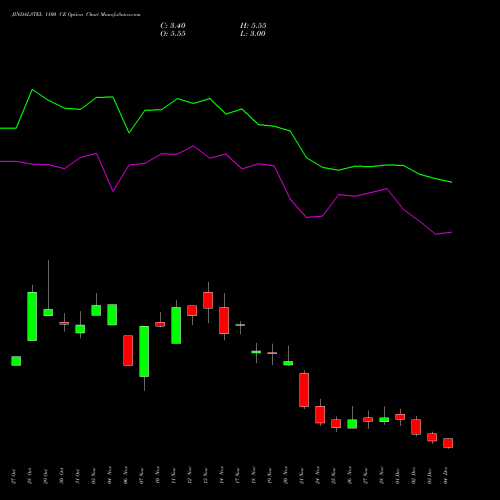Click the 11 Nov date label
The height and width of the screenshot is (500, 500).
coord(173,475)
